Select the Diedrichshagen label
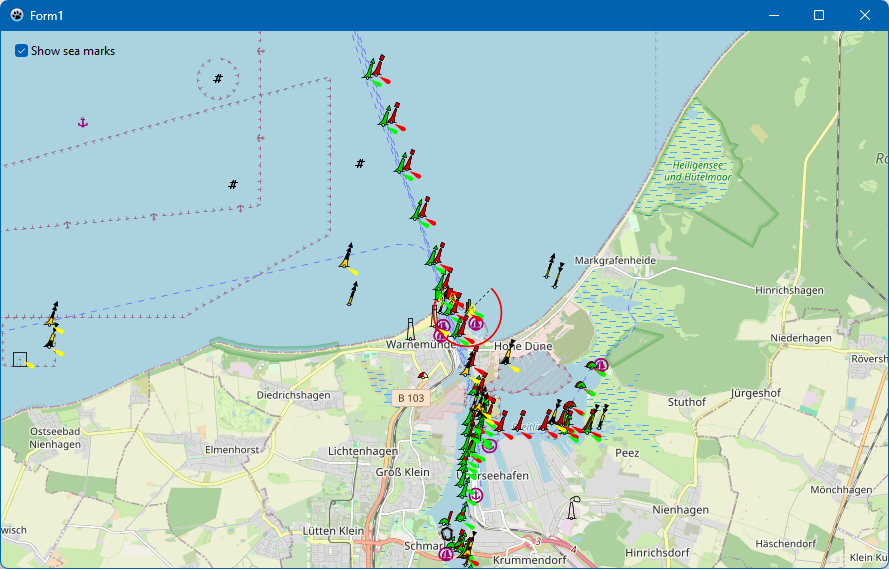Image resolution: width=889 pixels, height=569 pixels. [x=293, y=395]
